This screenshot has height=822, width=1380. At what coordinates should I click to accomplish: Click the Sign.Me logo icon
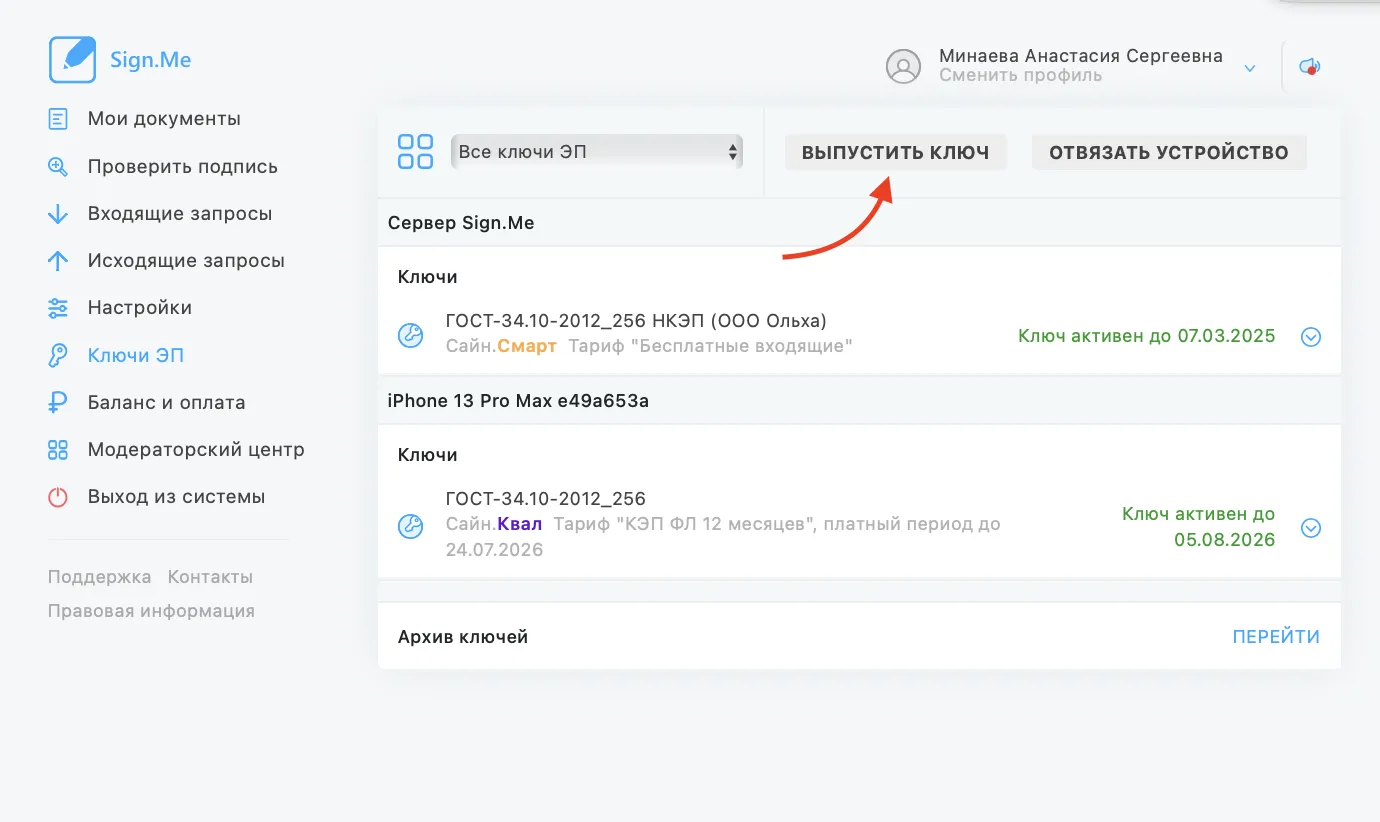(x=72, y=60)
